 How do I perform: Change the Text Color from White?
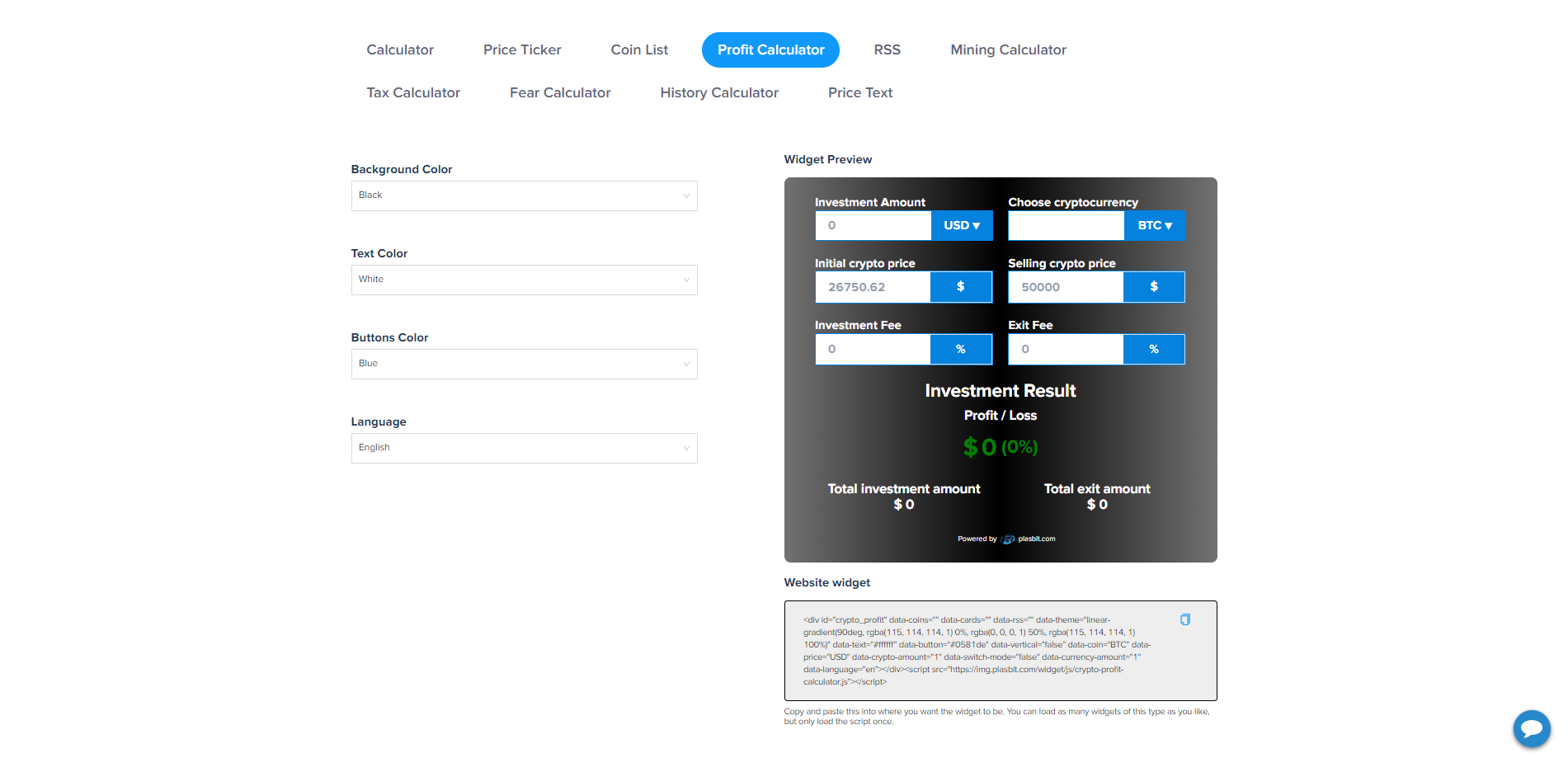[x=524, y=280]
